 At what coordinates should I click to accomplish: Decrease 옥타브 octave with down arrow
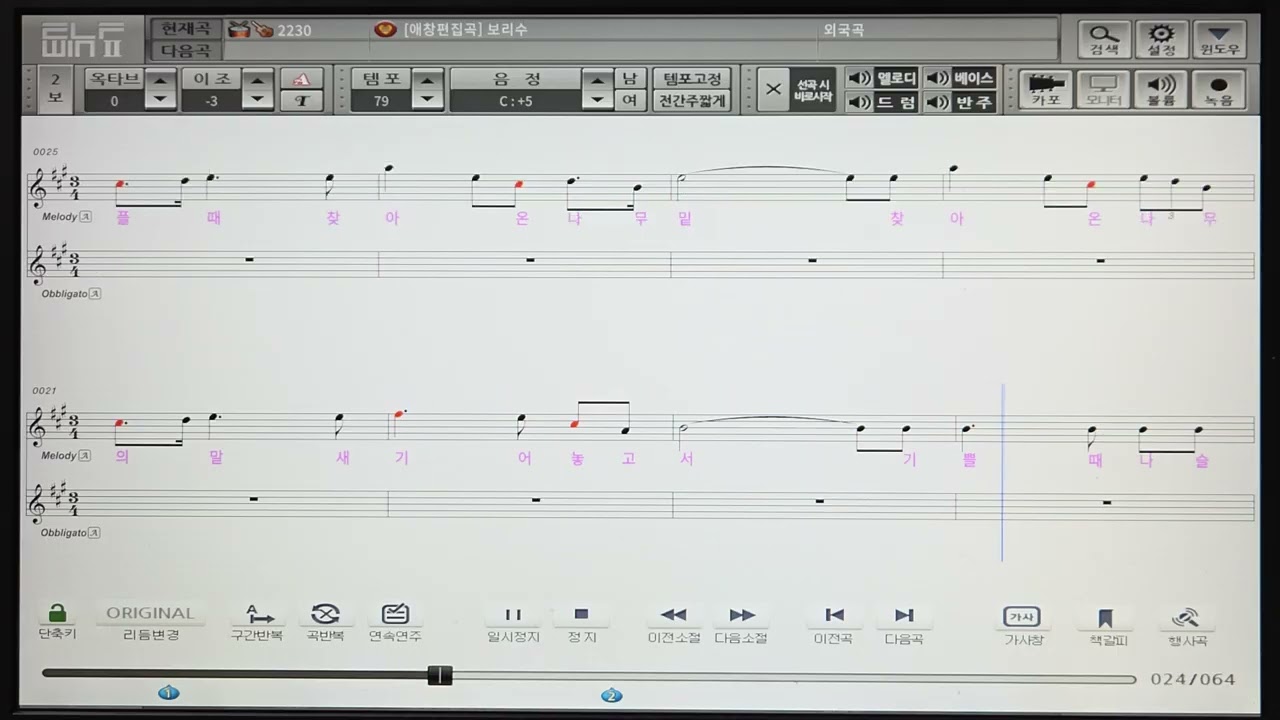pyautogui.click(x=160, y=100)
